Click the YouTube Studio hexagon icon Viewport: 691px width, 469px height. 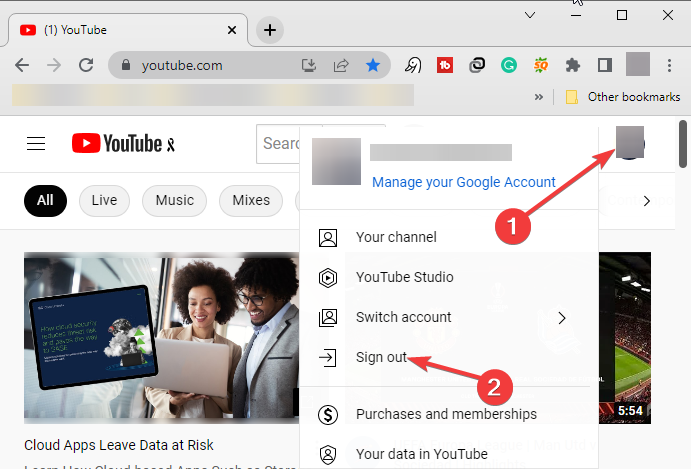328,278
